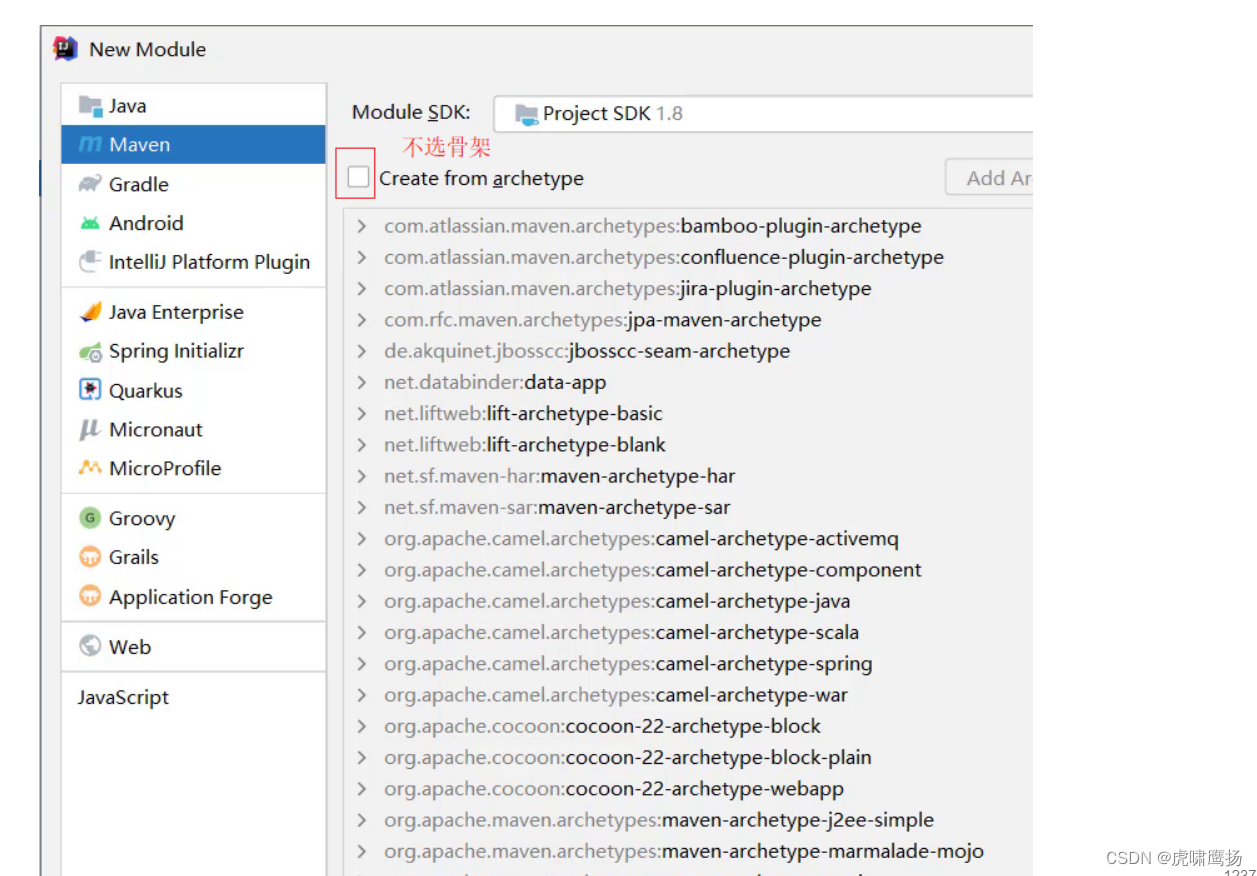Viewport: 1257px width, 876px height.
Task: Expand jira-plugin-archetype node
Action: (362, 289)
